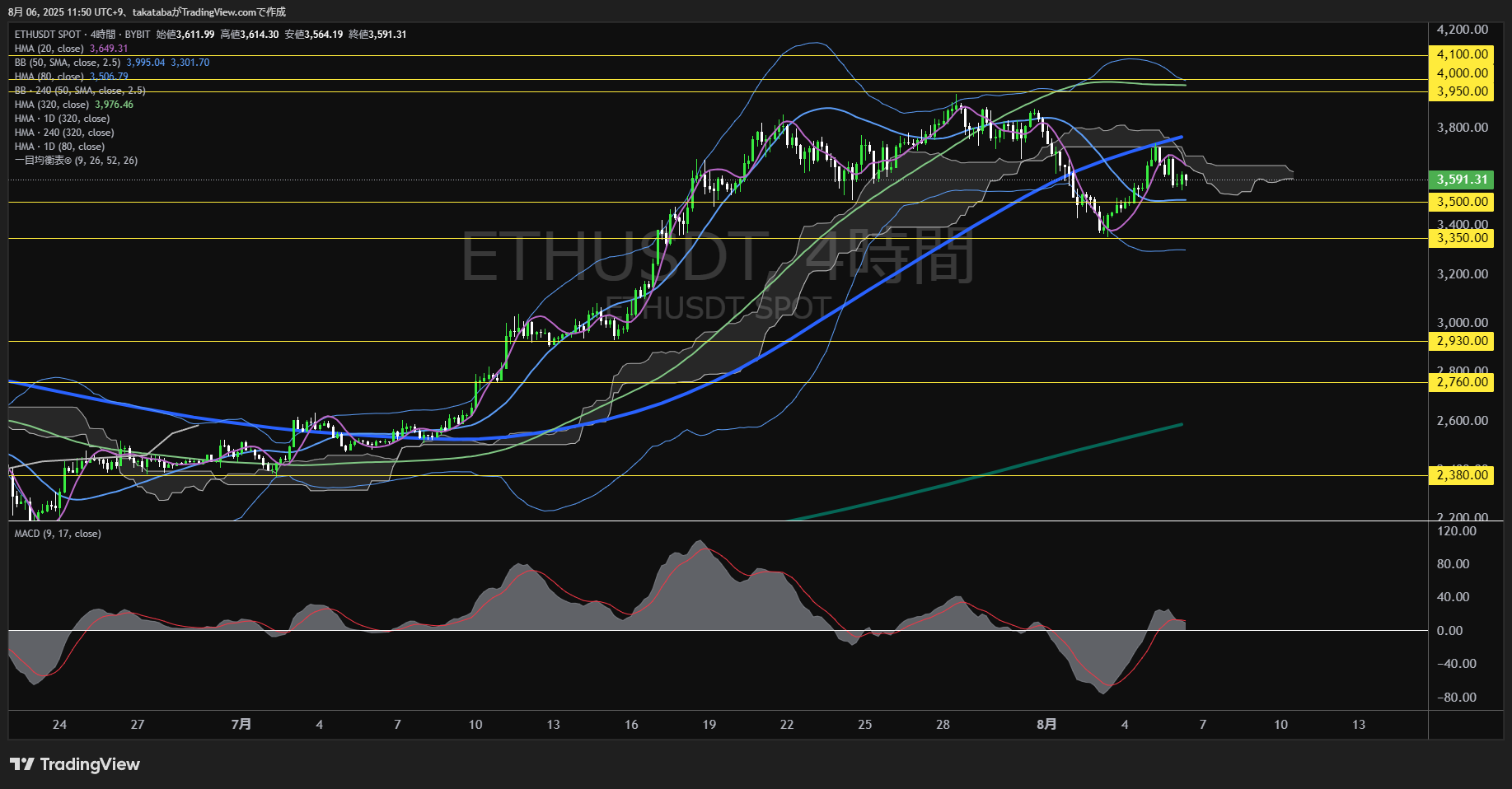
Task: Click the −40.00 MACD axis value
Action: click(x=1457, y=664)
